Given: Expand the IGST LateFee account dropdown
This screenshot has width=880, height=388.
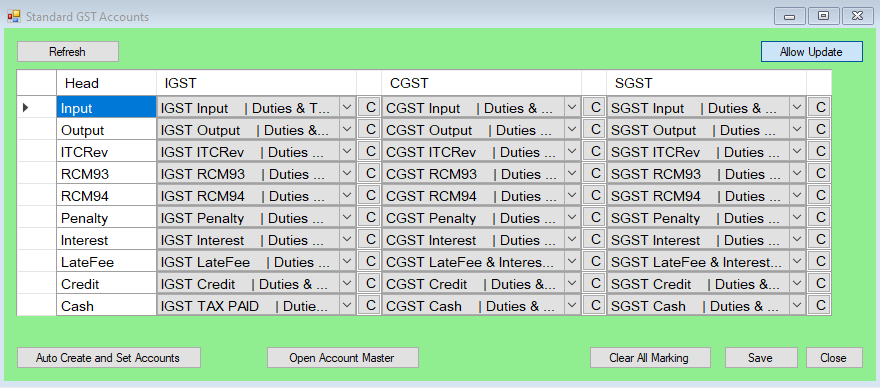Looking at the screenshot, I should tap(347, 262).
